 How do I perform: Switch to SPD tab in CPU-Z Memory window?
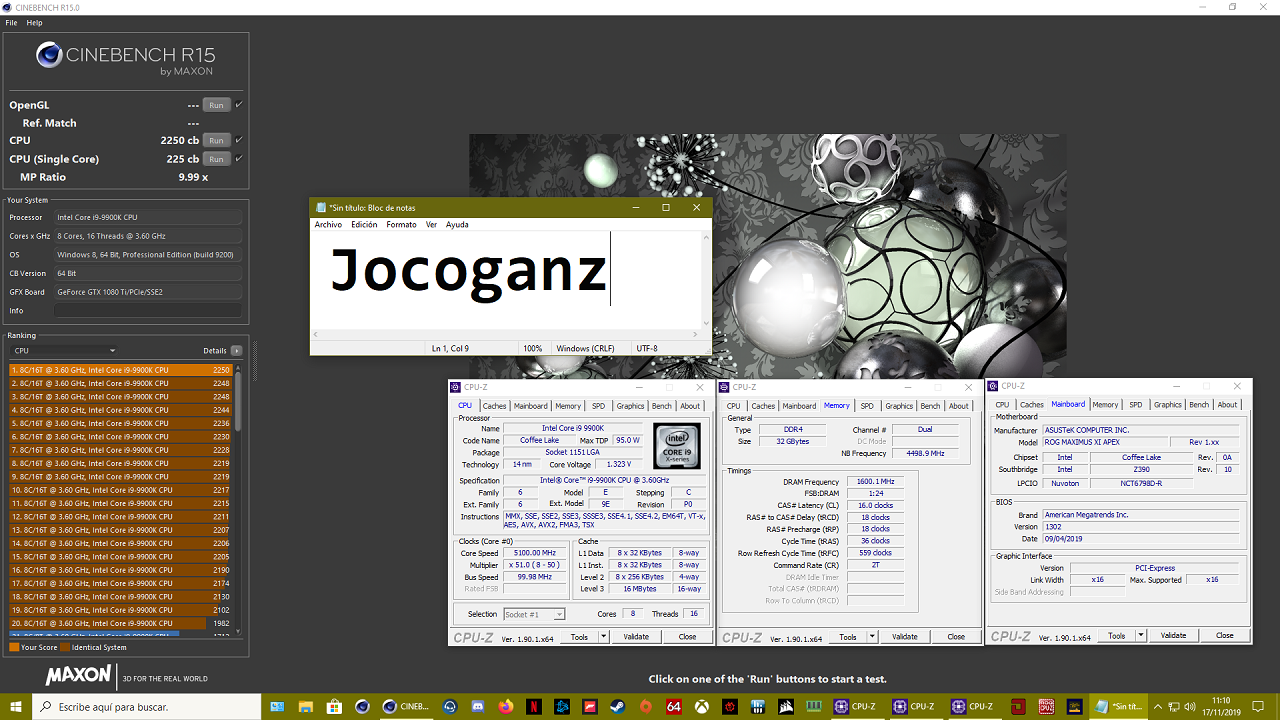click(867, 406)
